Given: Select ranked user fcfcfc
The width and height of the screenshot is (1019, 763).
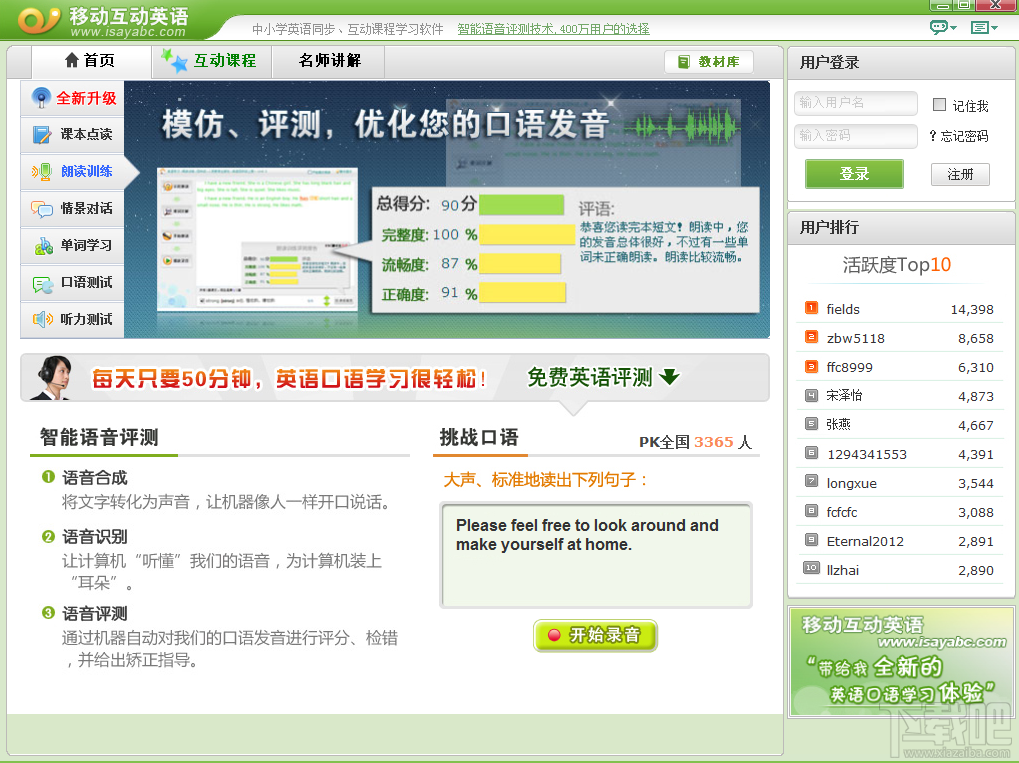Looking at the screenshot, I should 899,512.
